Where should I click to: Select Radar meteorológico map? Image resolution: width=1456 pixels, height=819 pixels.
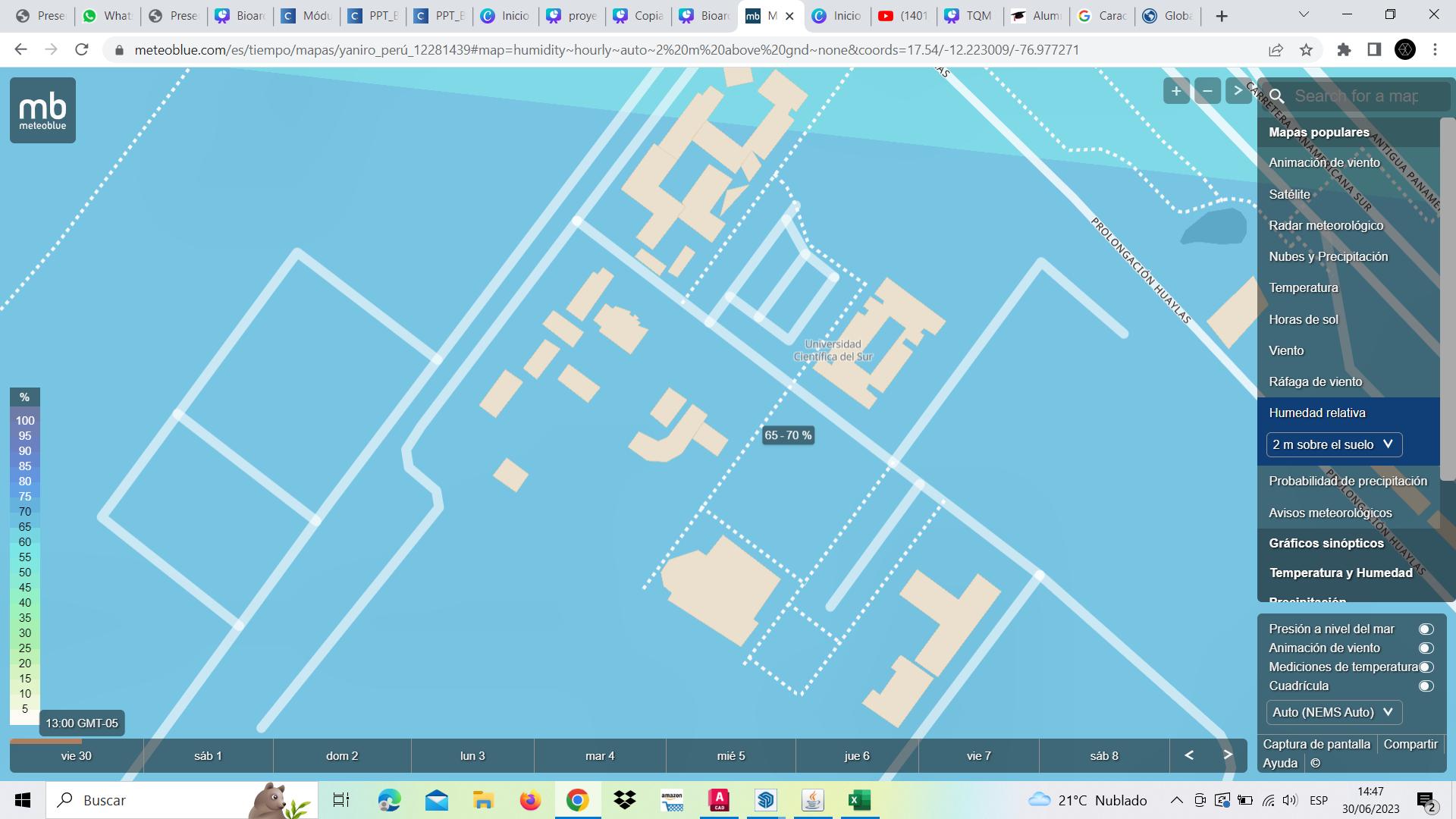[1326, 225]
